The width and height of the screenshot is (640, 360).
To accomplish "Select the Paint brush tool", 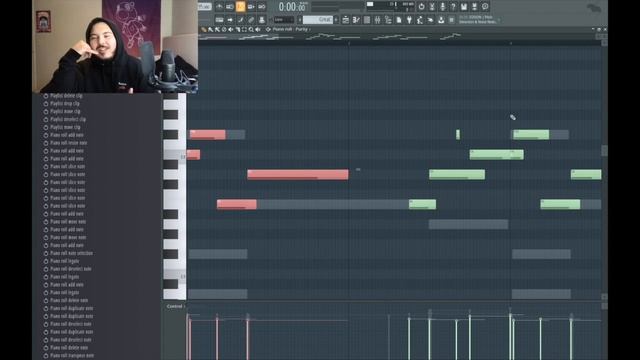I will coord(211,29).
